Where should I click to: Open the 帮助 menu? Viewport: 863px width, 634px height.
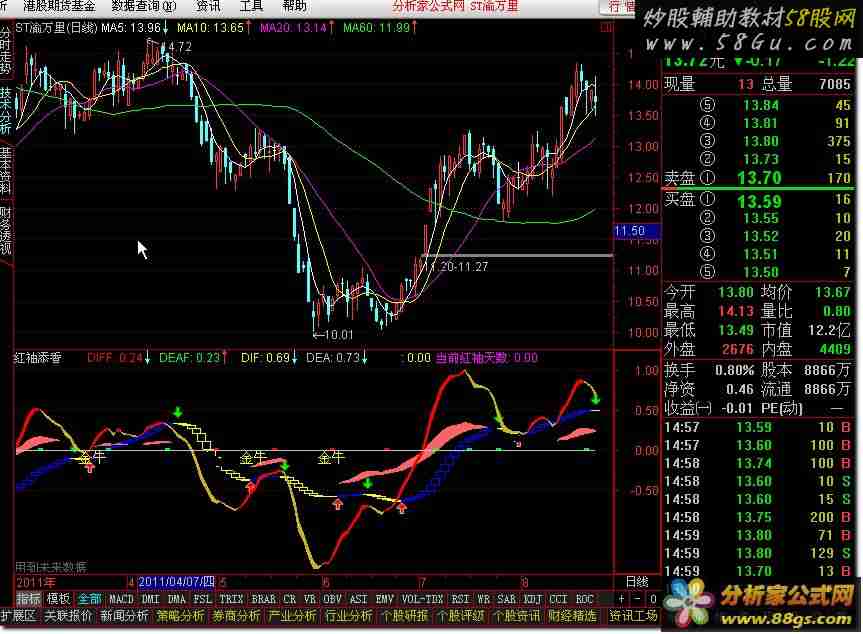(x=294, y=6)
